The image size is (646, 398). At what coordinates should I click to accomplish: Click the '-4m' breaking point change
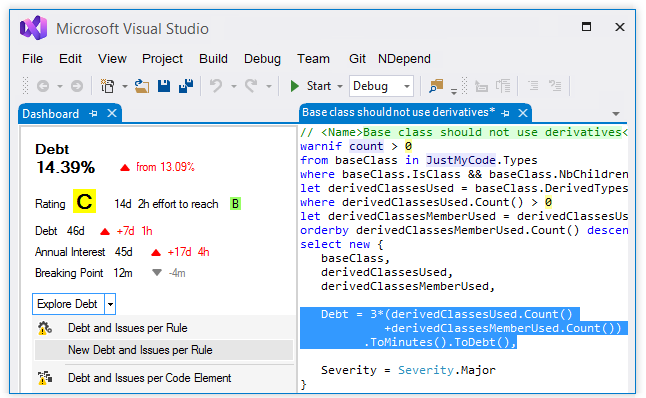177,273
